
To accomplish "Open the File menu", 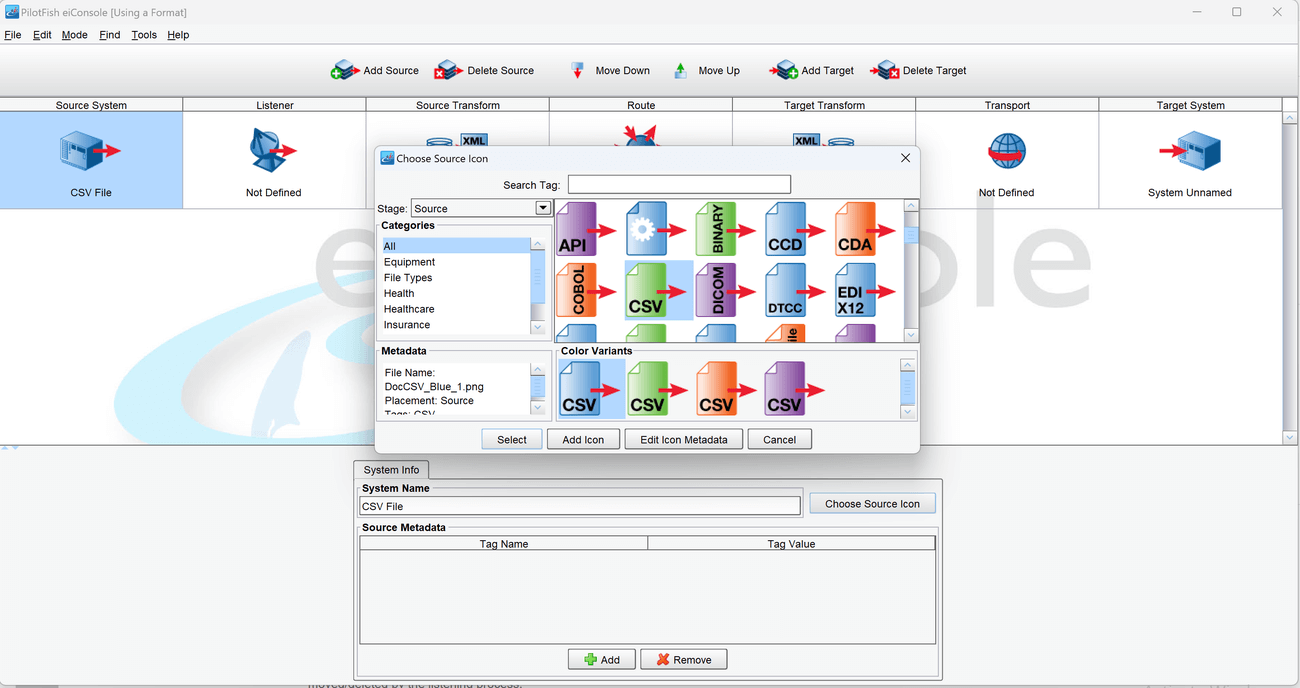I will point(12,35).
